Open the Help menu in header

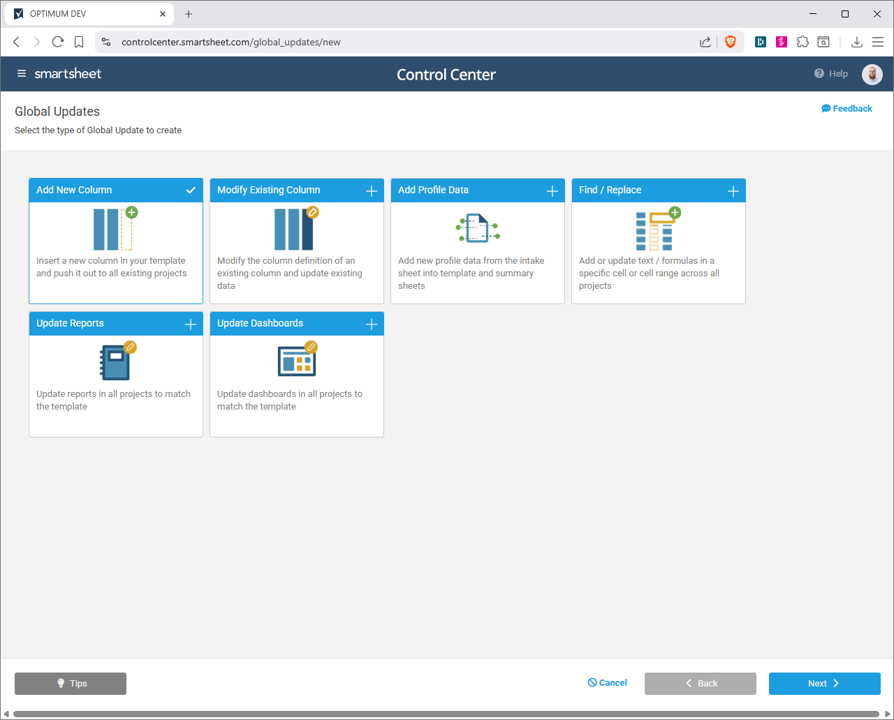coord(831,74)
